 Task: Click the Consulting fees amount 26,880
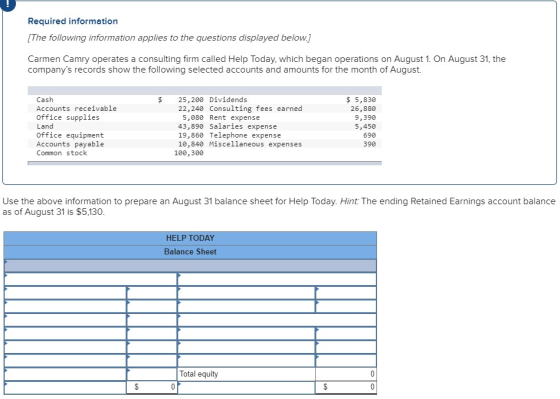click(x=363, y=109)
